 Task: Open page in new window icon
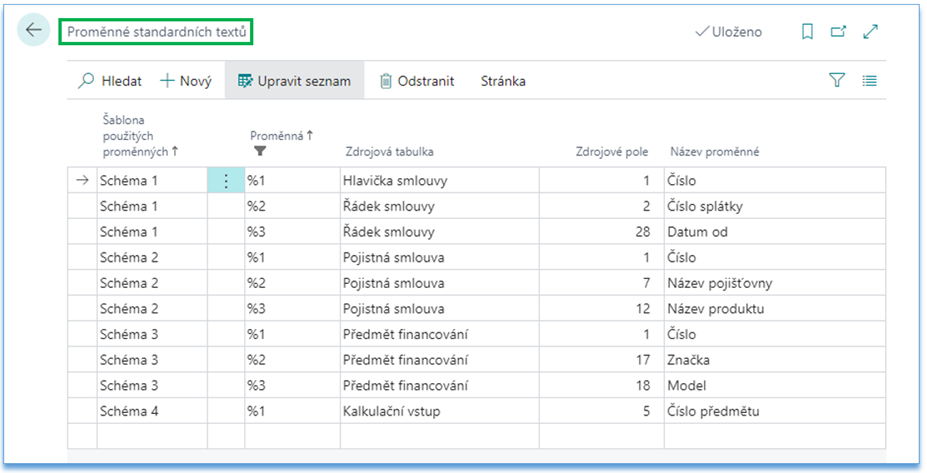(x=838, y=32)
